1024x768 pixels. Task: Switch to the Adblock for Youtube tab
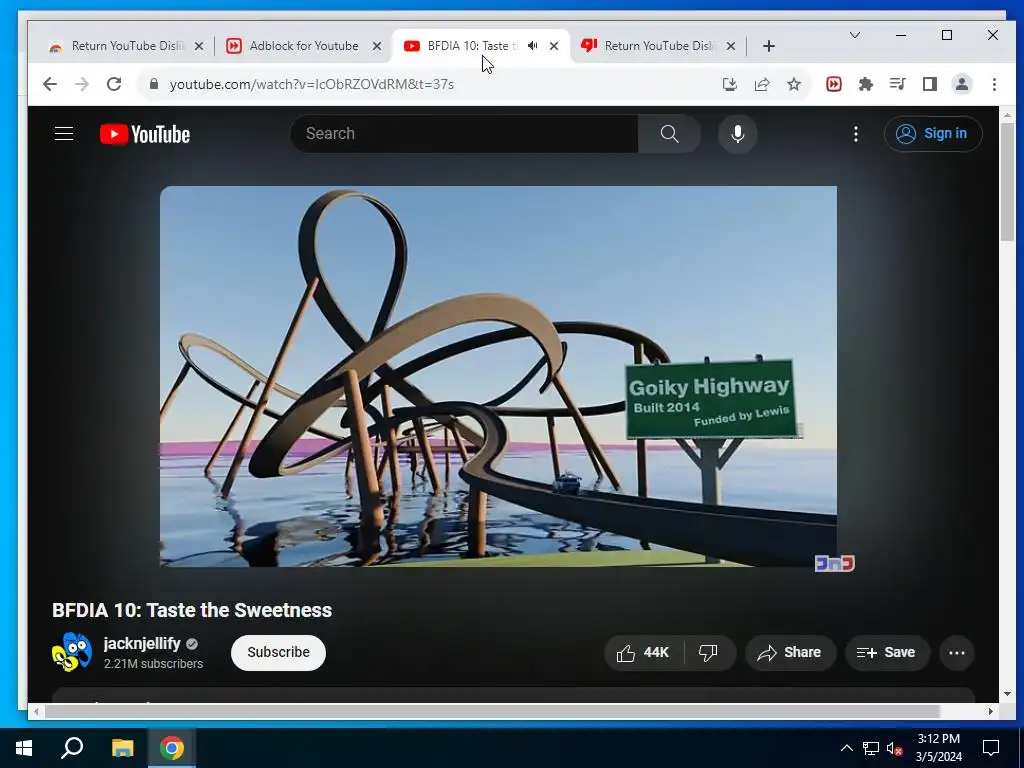[x=304, y=46]
